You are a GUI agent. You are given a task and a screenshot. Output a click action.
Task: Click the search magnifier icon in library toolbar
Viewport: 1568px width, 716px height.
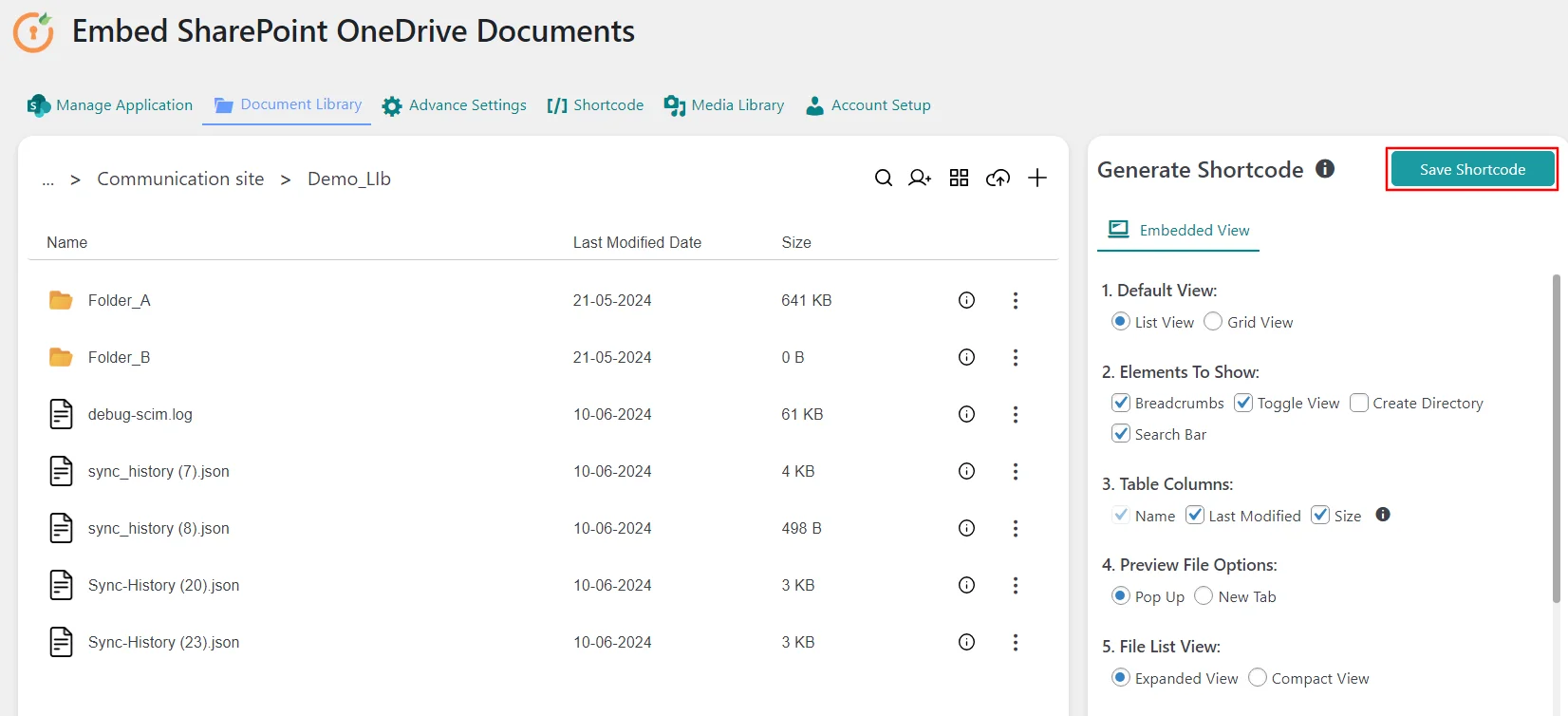884,178
